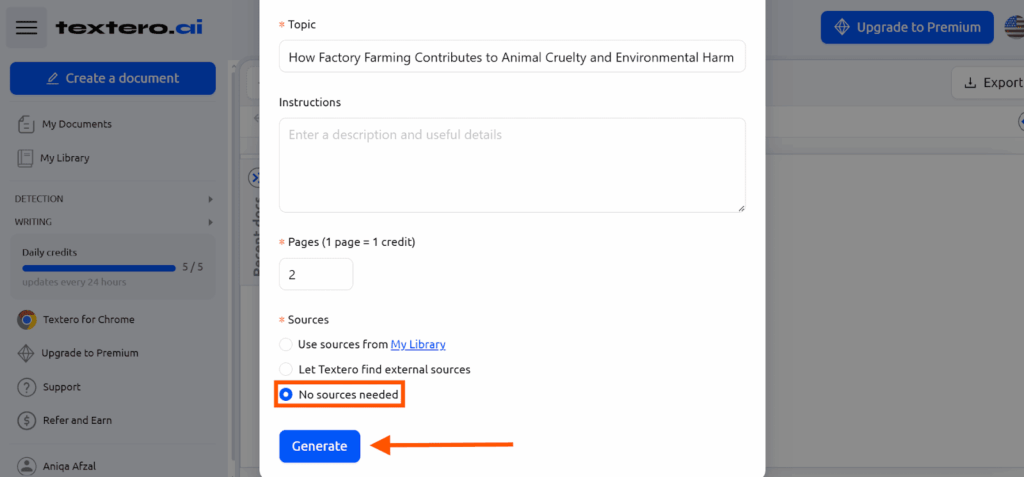Screen dimensions: 1024x477
Task: Click the Support question mark icon
Action: (x=26, y=387)
